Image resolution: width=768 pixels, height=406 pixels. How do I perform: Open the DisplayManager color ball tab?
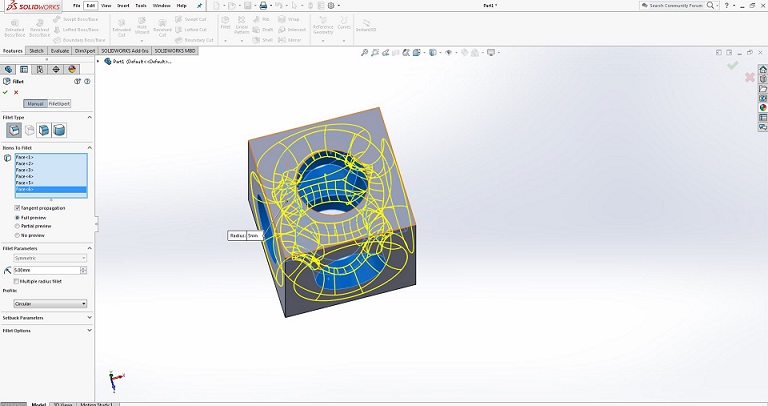tap(72, 70)
